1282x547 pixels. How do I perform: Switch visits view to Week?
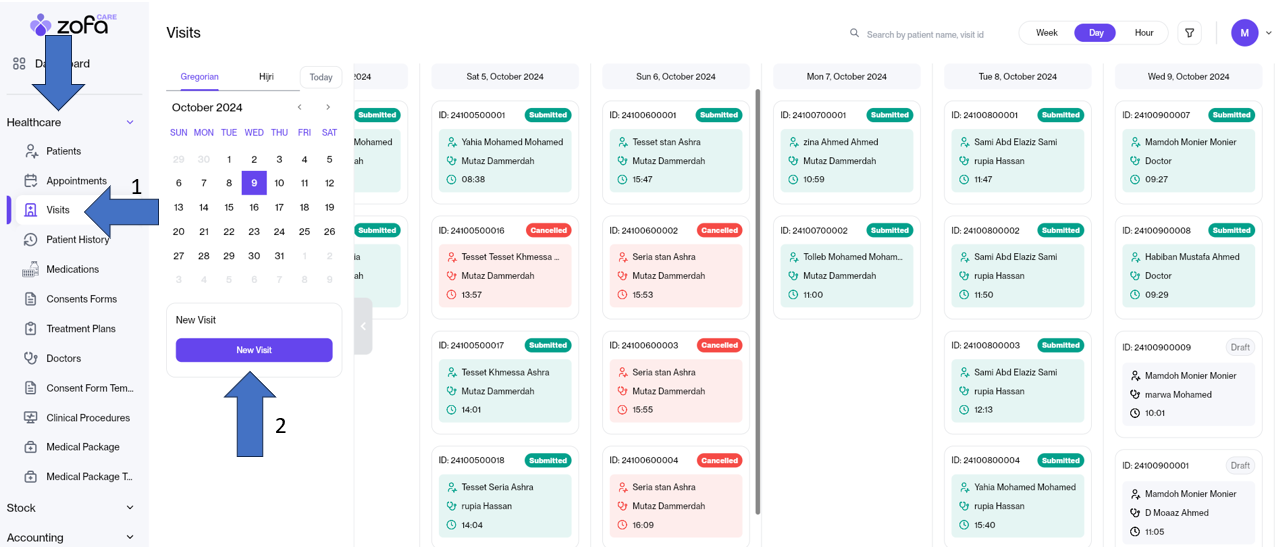point(1046,33)
